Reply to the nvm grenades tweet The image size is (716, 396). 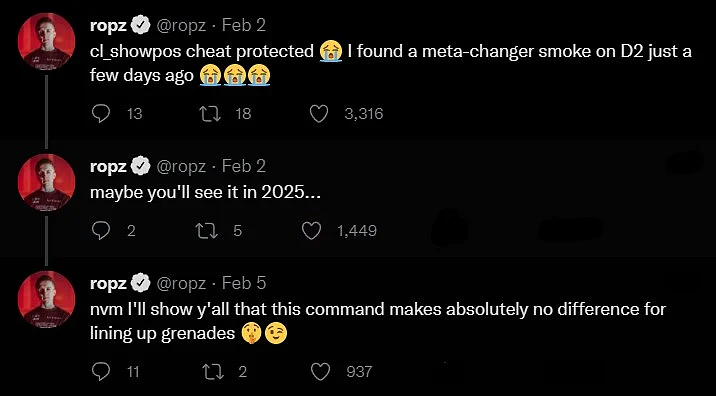pyautogui.click(x=101, y=371)
